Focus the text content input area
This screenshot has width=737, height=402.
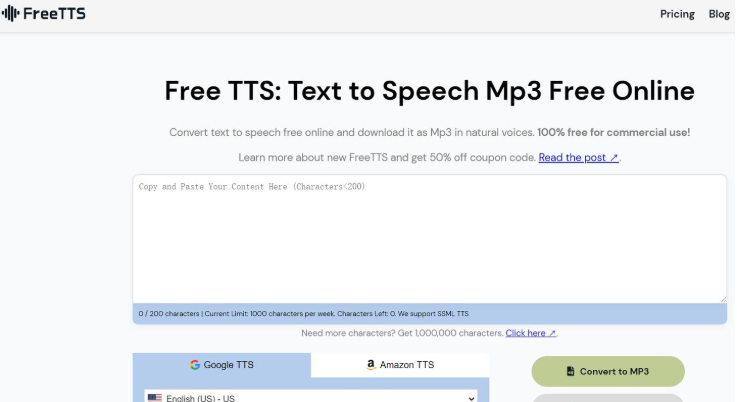tap(429, 240)
